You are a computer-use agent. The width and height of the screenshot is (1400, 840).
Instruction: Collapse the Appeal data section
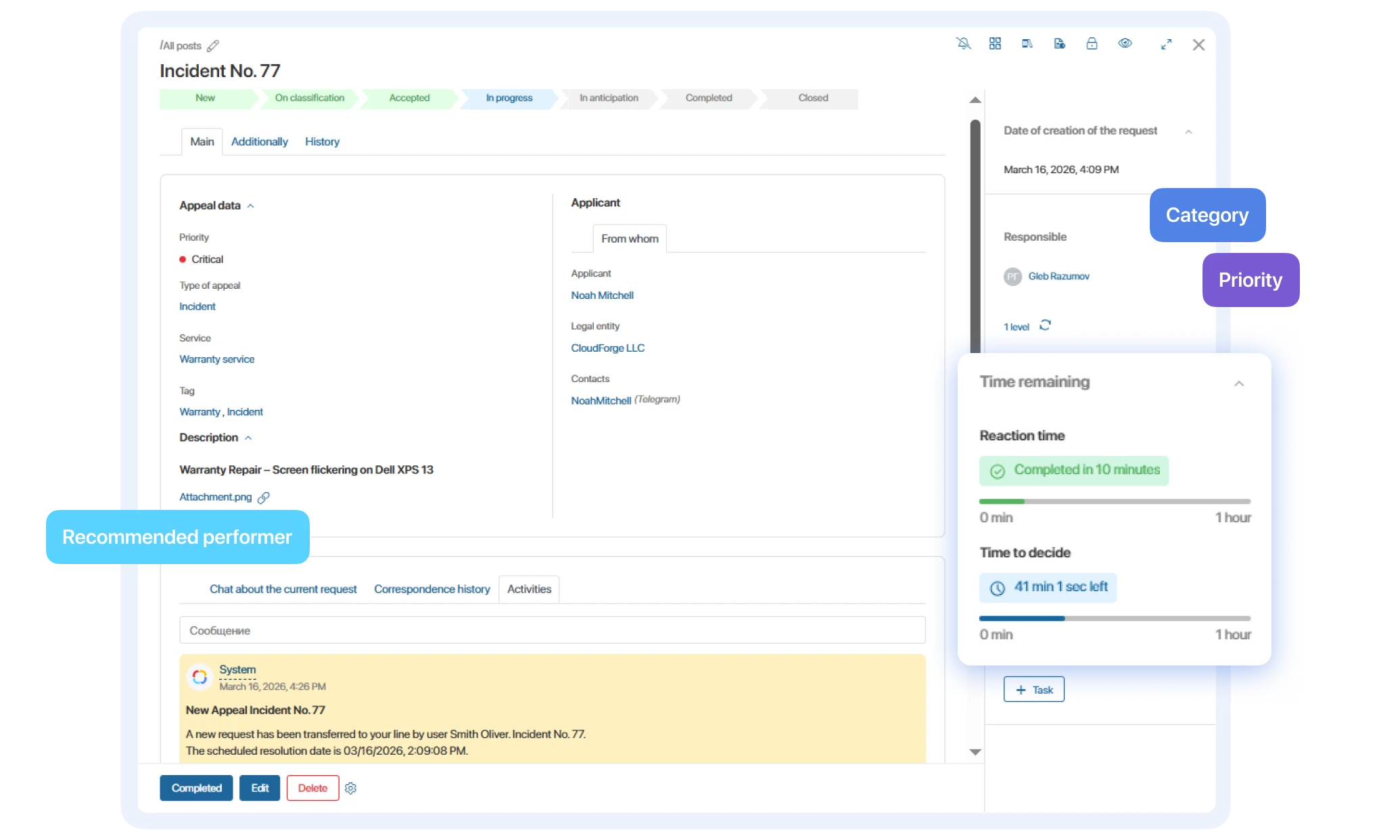[251, 206]
